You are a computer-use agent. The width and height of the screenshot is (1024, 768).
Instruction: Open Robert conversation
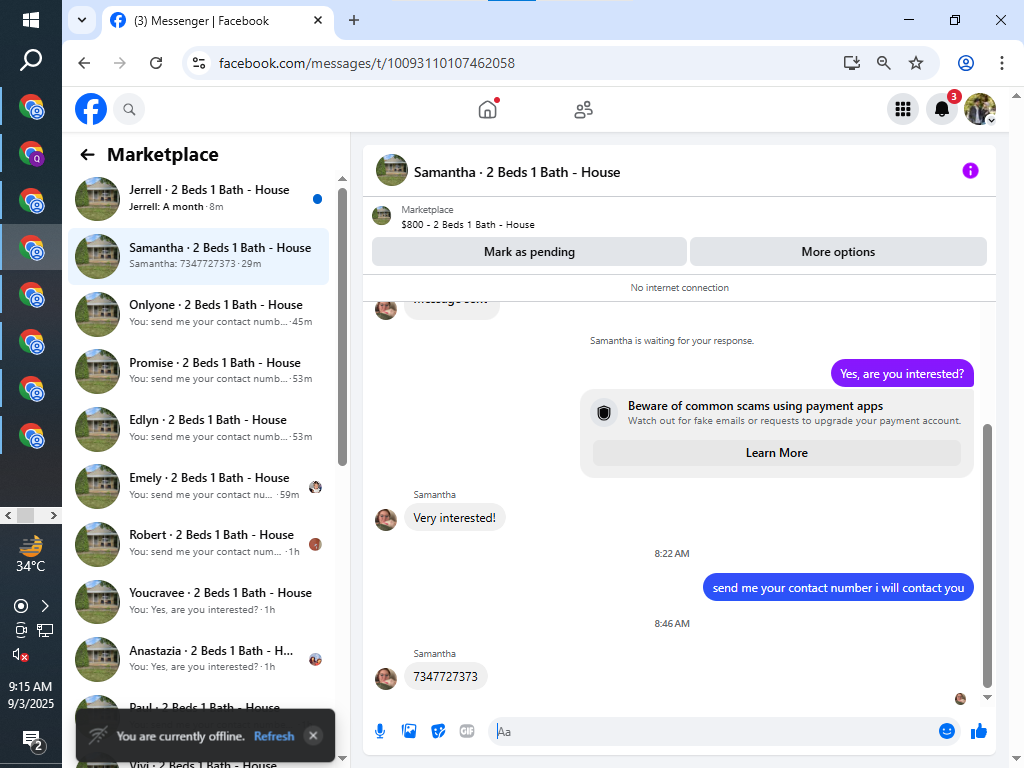tap(199, 543)
